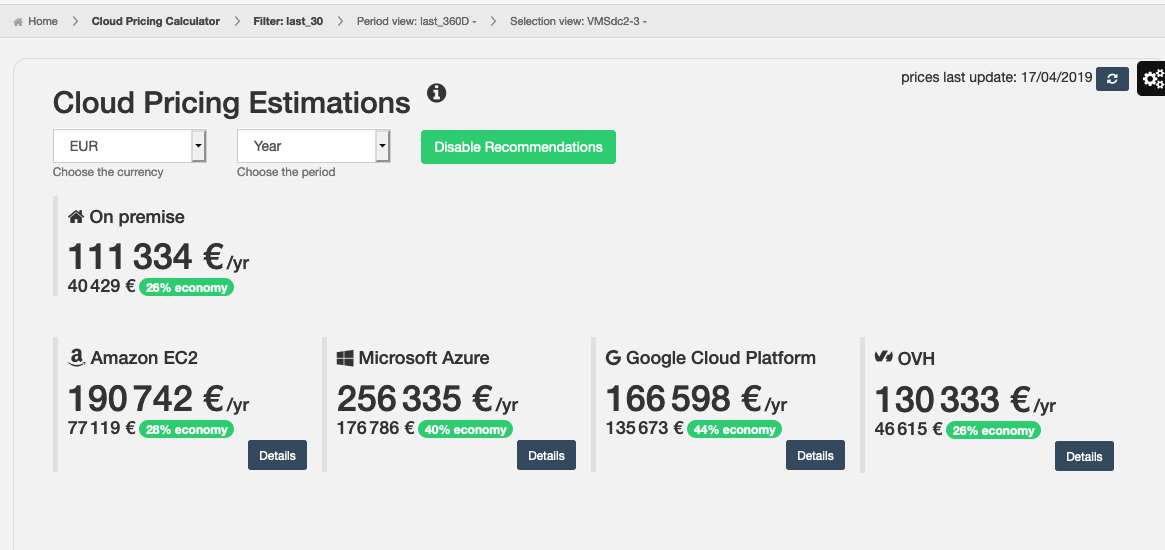Click the 44% economy badge for Google
Image resolution: width=1165 pixels, height=550 pixels.
coord(735,430)
